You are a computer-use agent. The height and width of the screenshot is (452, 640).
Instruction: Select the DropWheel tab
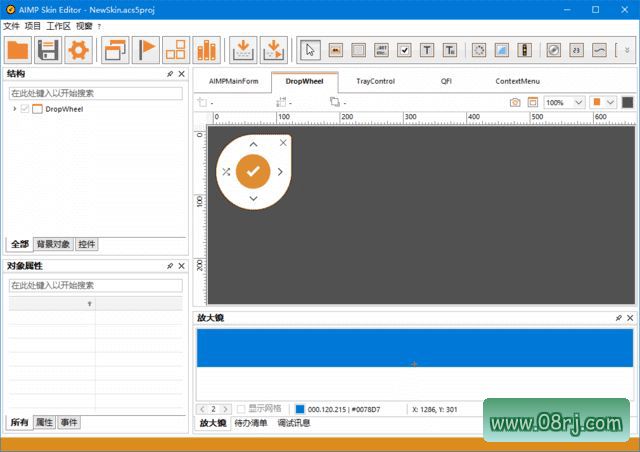point(304,81)
